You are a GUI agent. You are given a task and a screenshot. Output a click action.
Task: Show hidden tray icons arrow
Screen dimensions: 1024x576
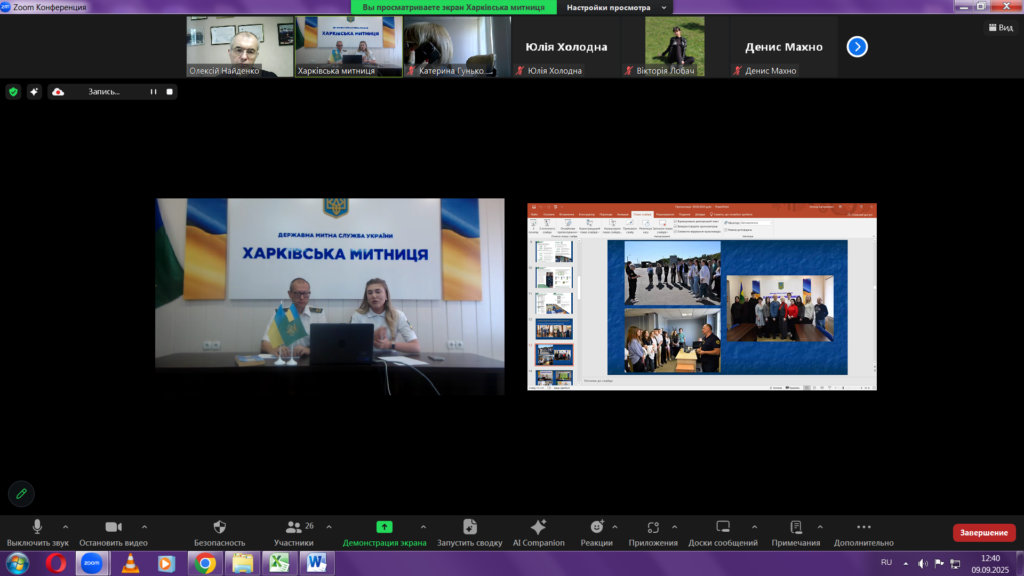click(x=905, y=563)
